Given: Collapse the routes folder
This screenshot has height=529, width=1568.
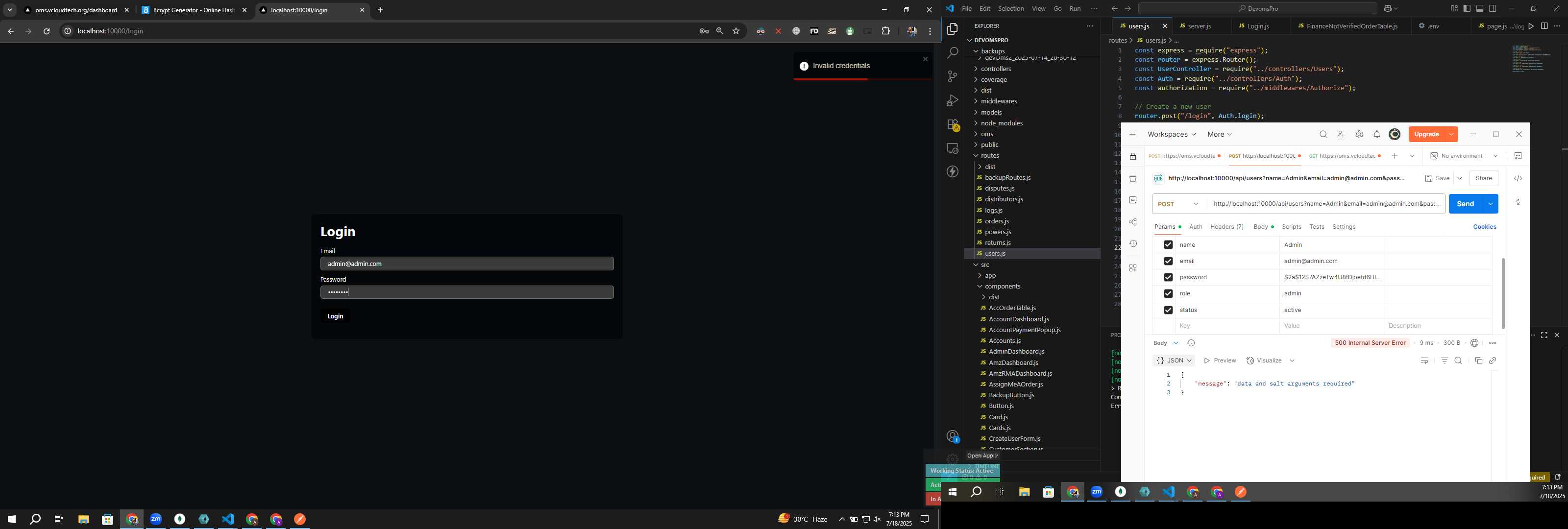Looking at the screenshot, I should [x=990, y=156].
